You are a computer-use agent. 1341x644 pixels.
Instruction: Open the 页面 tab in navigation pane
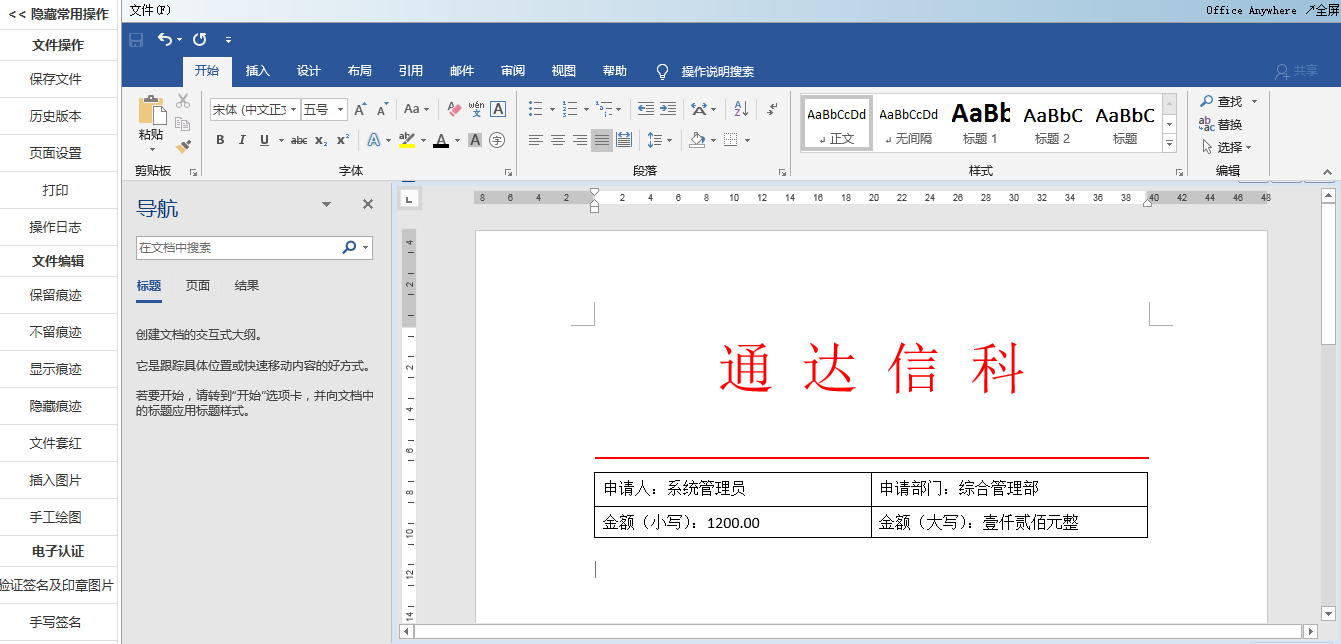tap(198, 286)
